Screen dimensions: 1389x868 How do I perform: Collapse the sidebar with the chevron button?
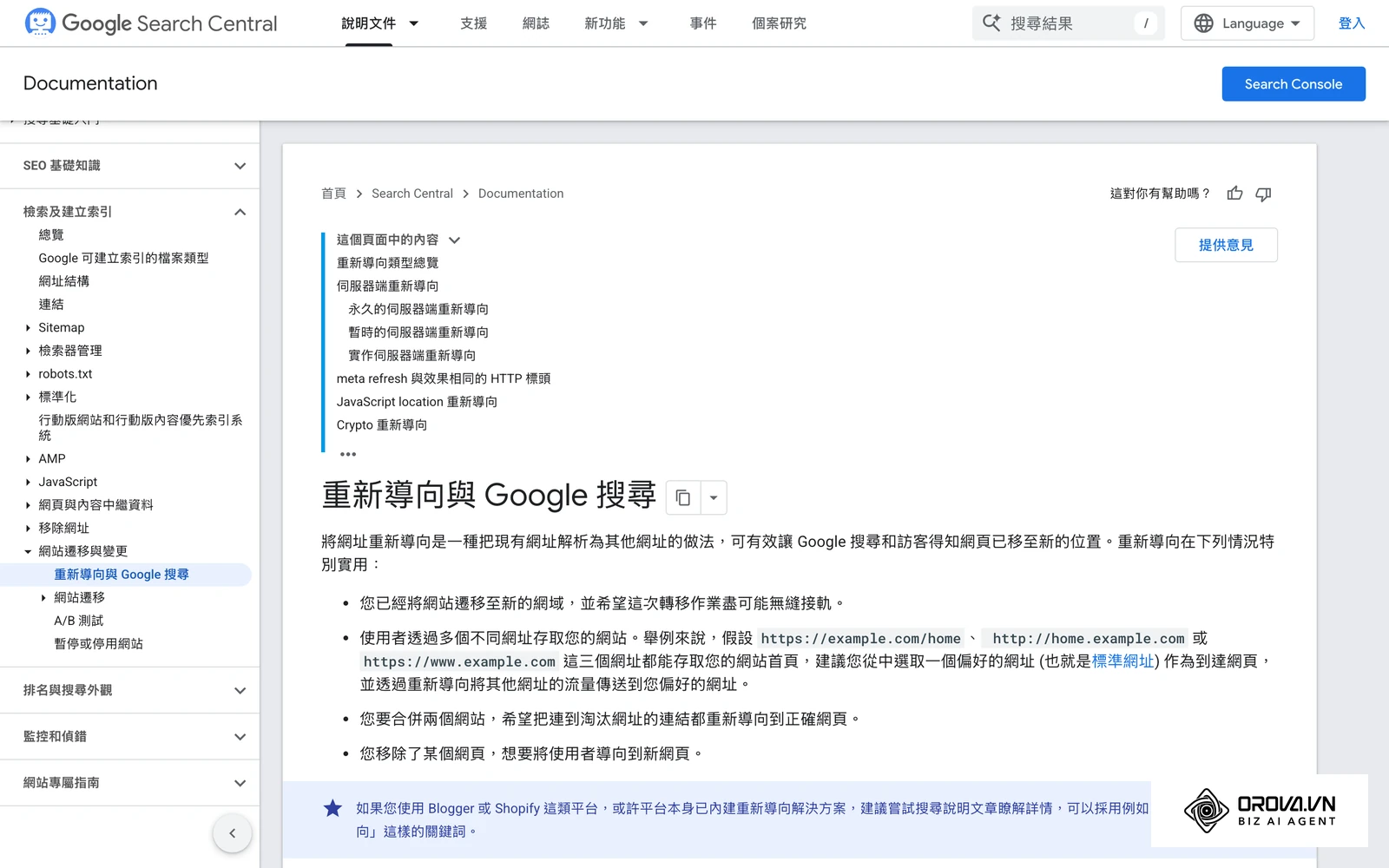click(x=232, y=833)
